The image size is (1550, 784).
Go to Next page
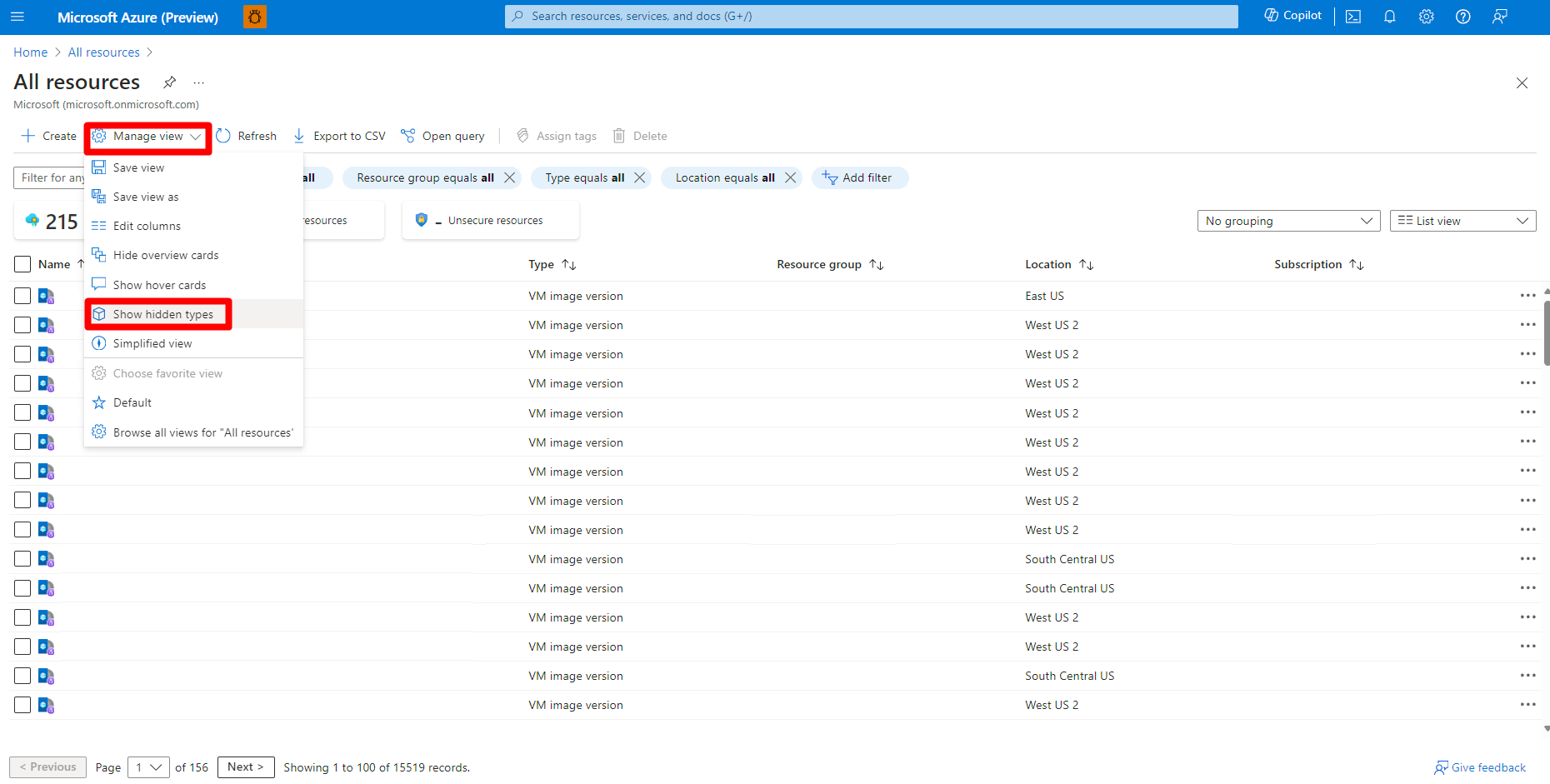pyautogui.click(x=246, y=767)
